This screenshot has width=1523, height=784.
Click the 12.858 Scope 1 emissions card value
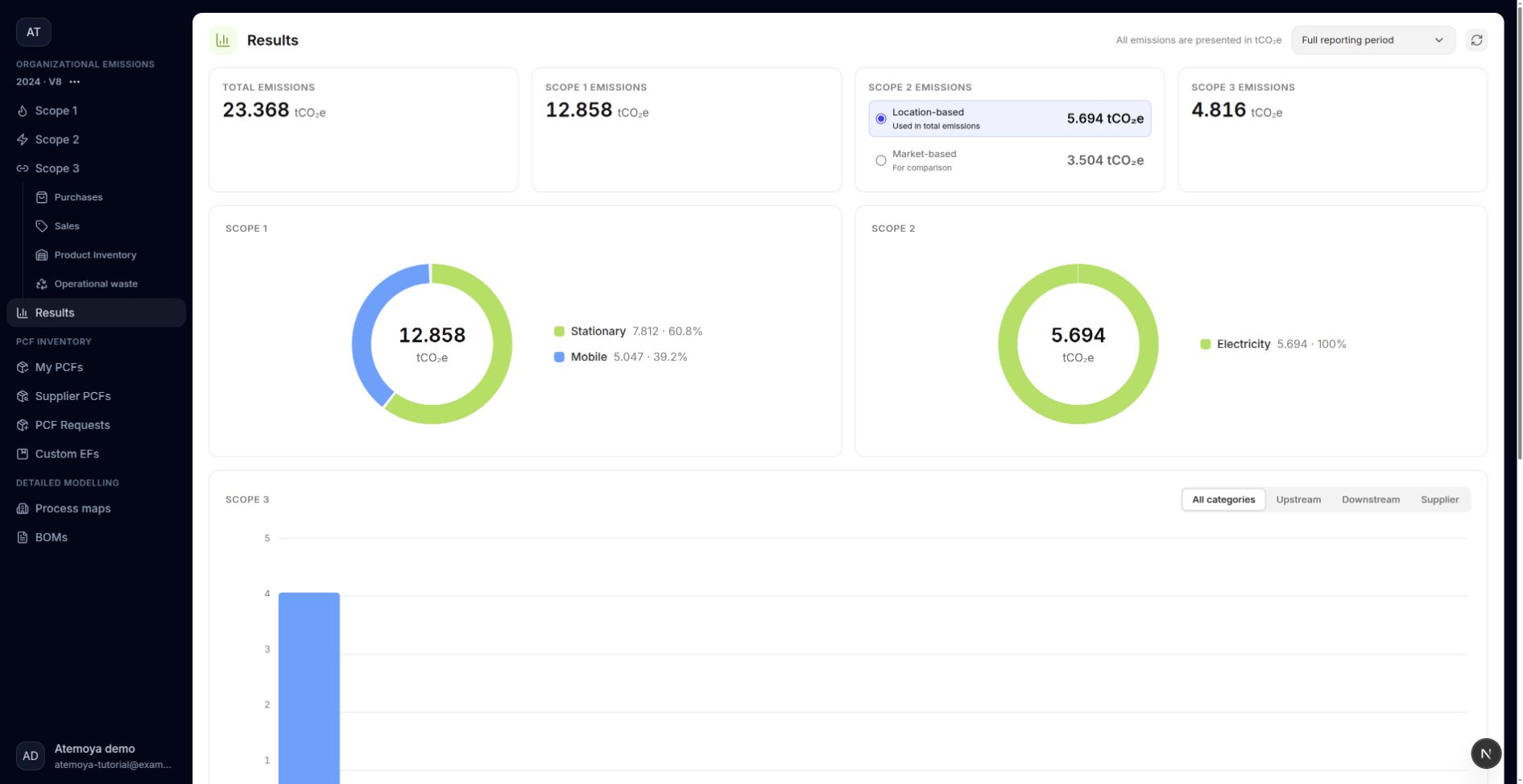coord(579,110)
